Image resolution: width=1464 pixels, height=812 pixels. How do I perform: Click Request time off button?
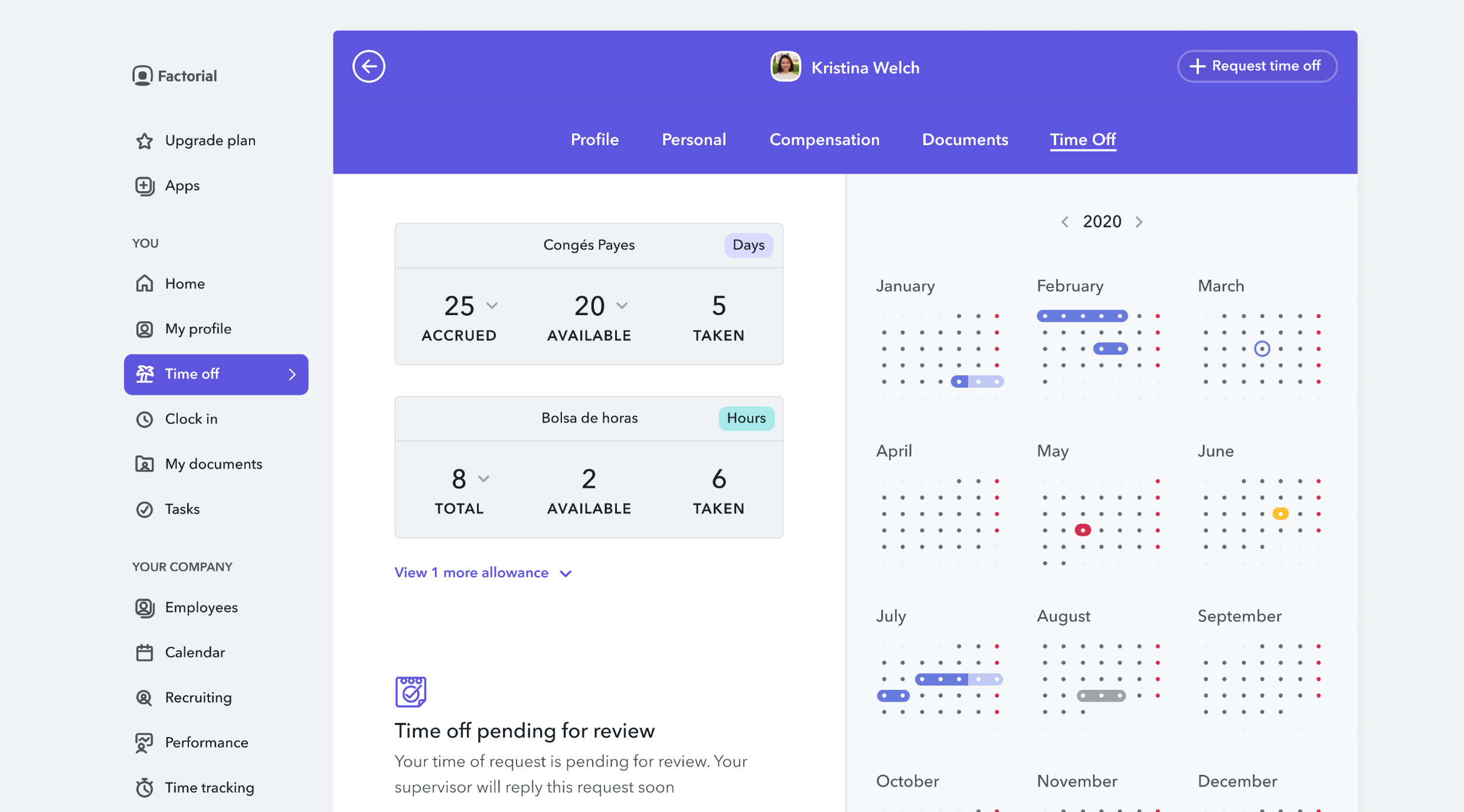click(1257, 66)
